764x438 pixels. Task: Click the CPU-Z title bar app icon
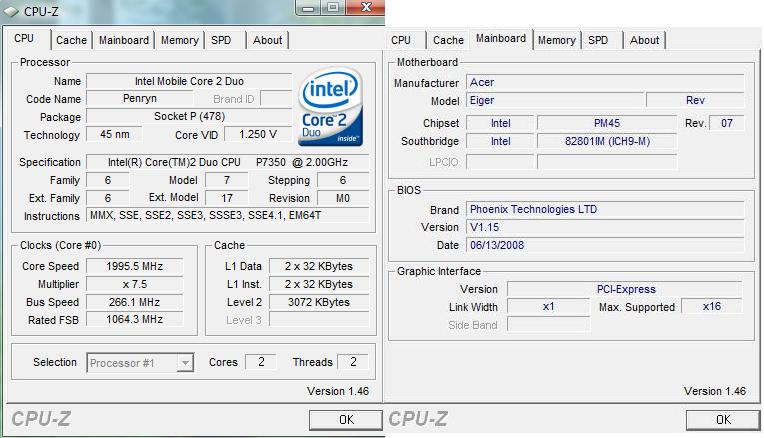(11, 11)
